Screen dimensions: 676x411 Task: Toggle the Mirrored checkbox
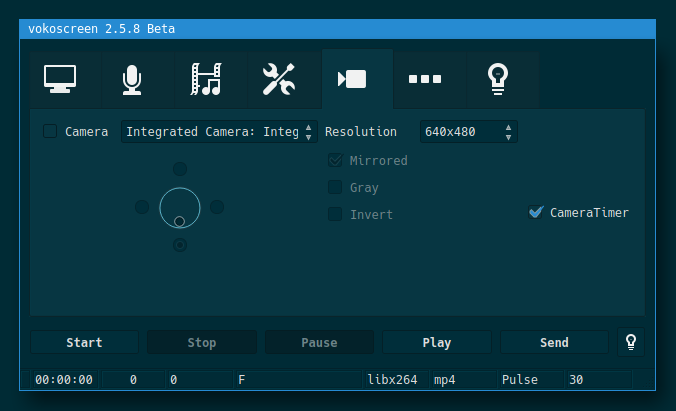tap(336, 161)
